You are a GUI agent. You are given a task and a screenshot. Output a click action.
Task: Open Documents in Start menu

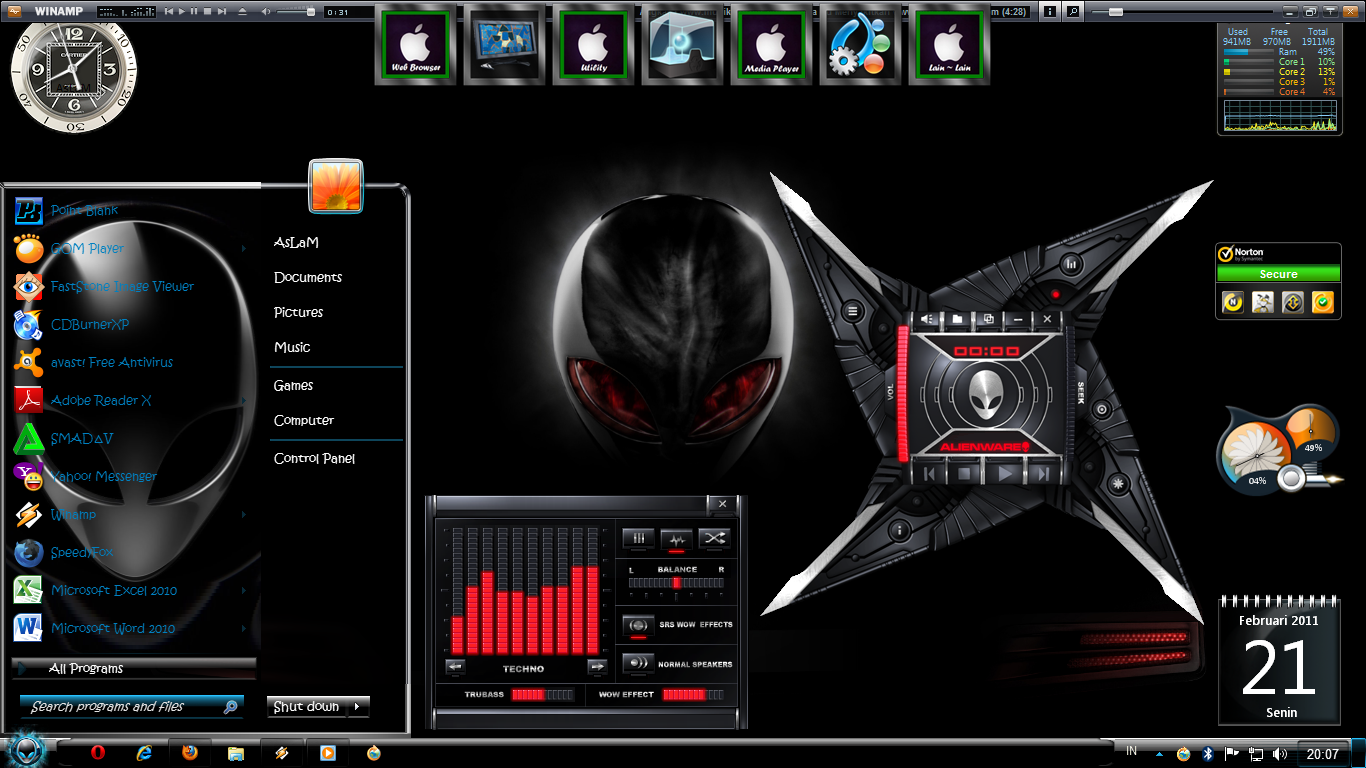pyautogui.click(x=308, y=277)
